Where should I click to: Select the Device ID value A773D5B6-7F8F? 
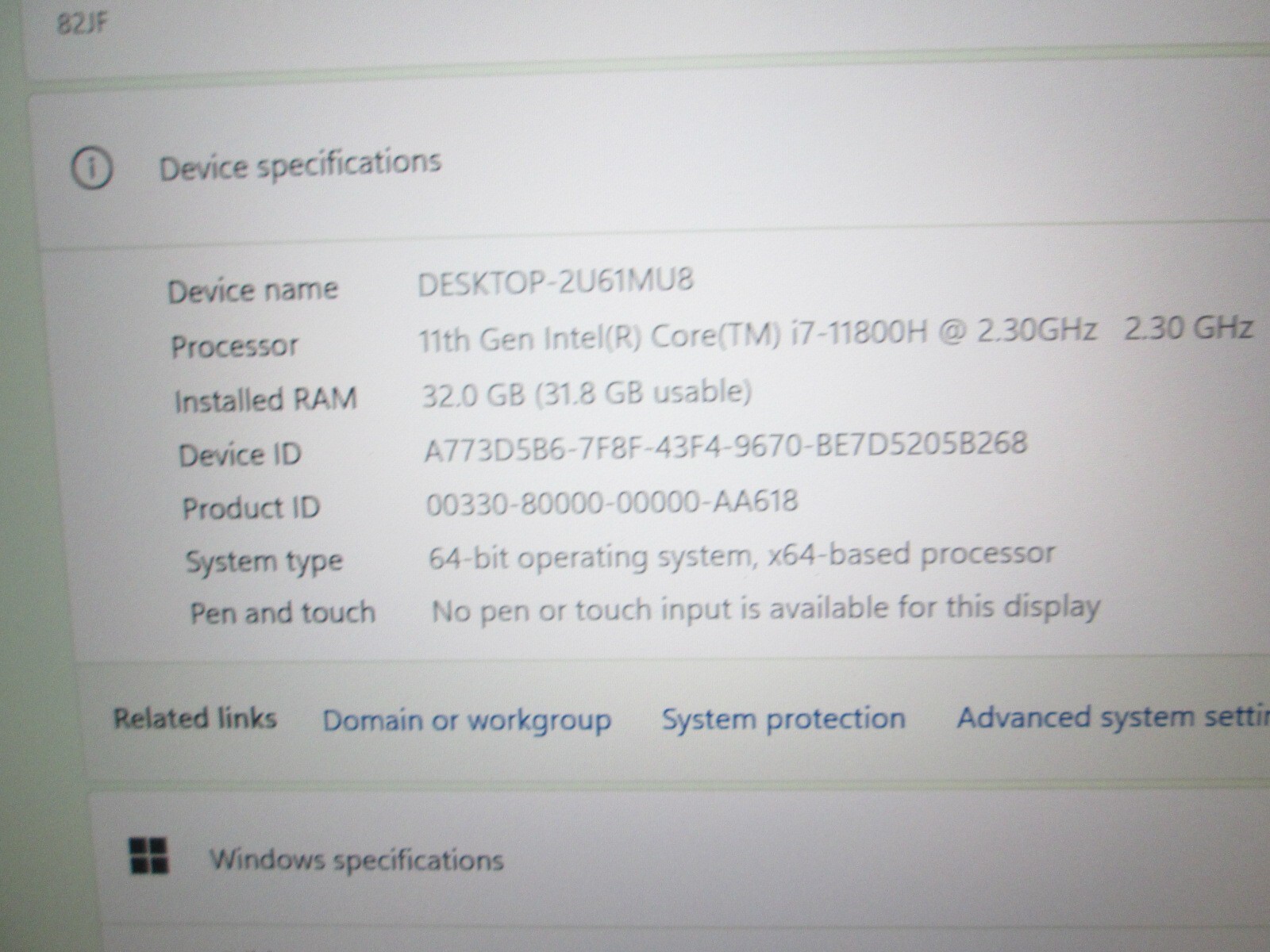click(x=725, y=445)
